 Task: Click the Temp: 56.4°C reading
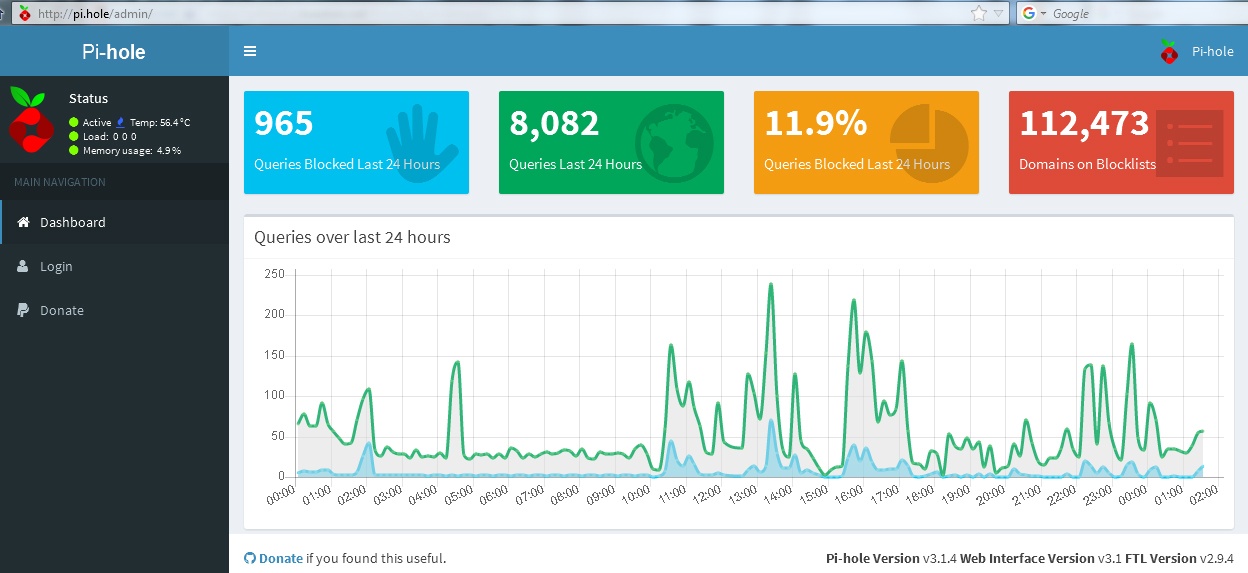(160, 122)
